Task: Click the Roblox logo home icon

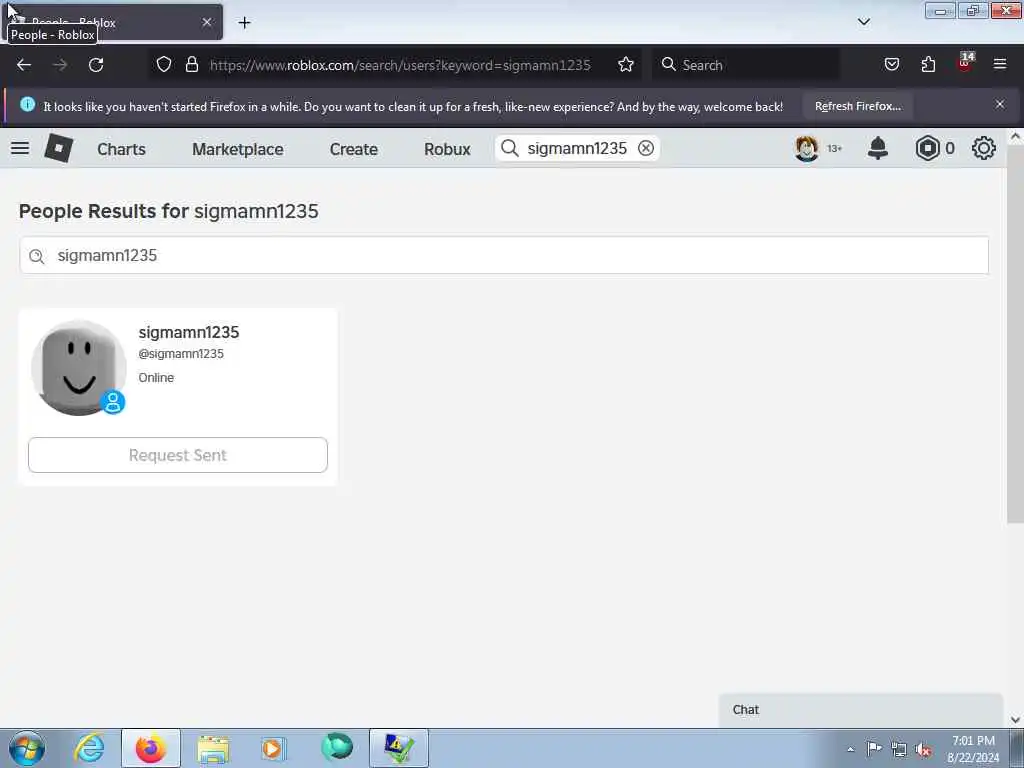Action: coord(59,148)
